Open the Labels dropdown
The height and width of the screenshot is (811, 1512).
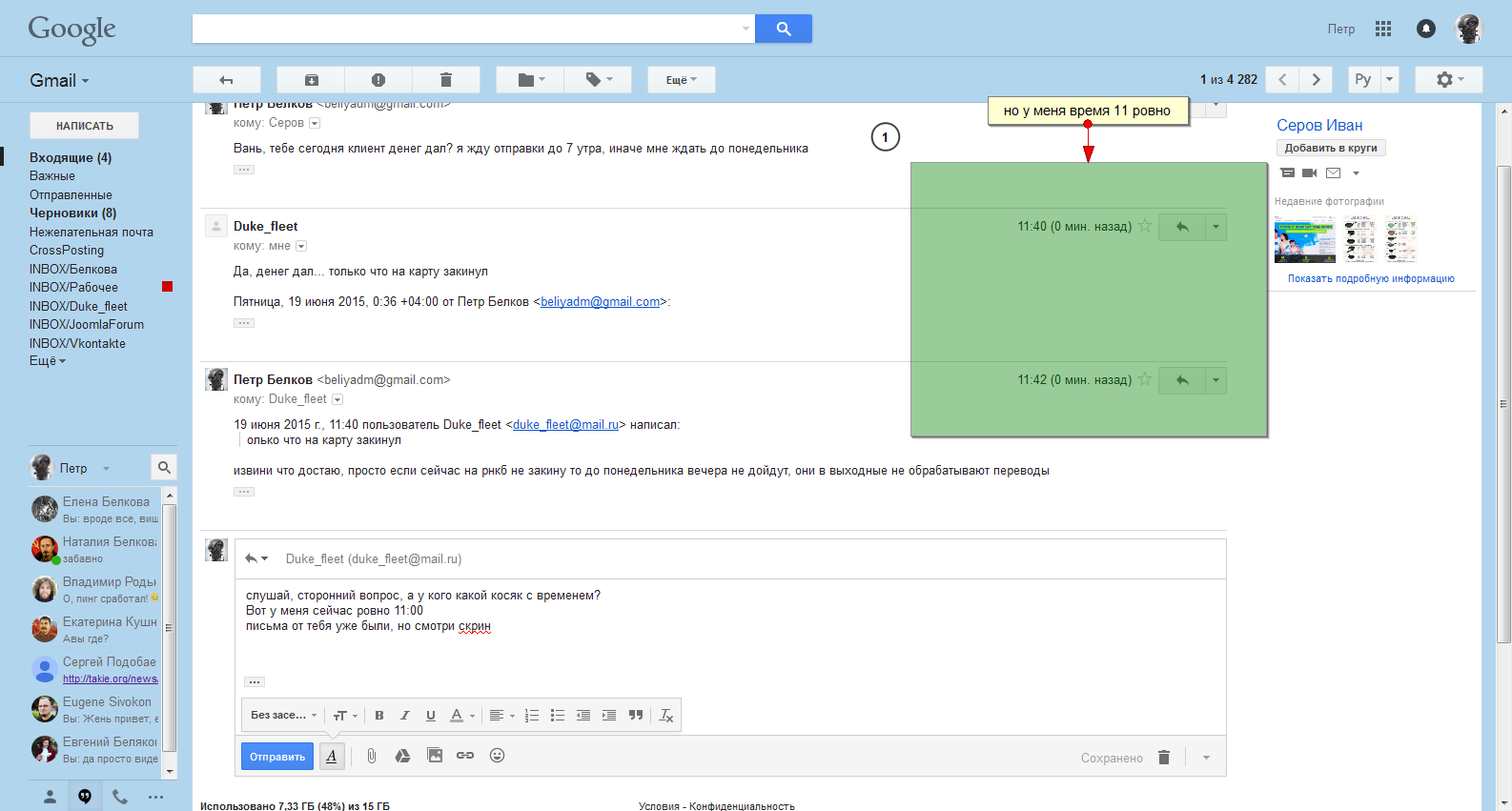point(598,80)
